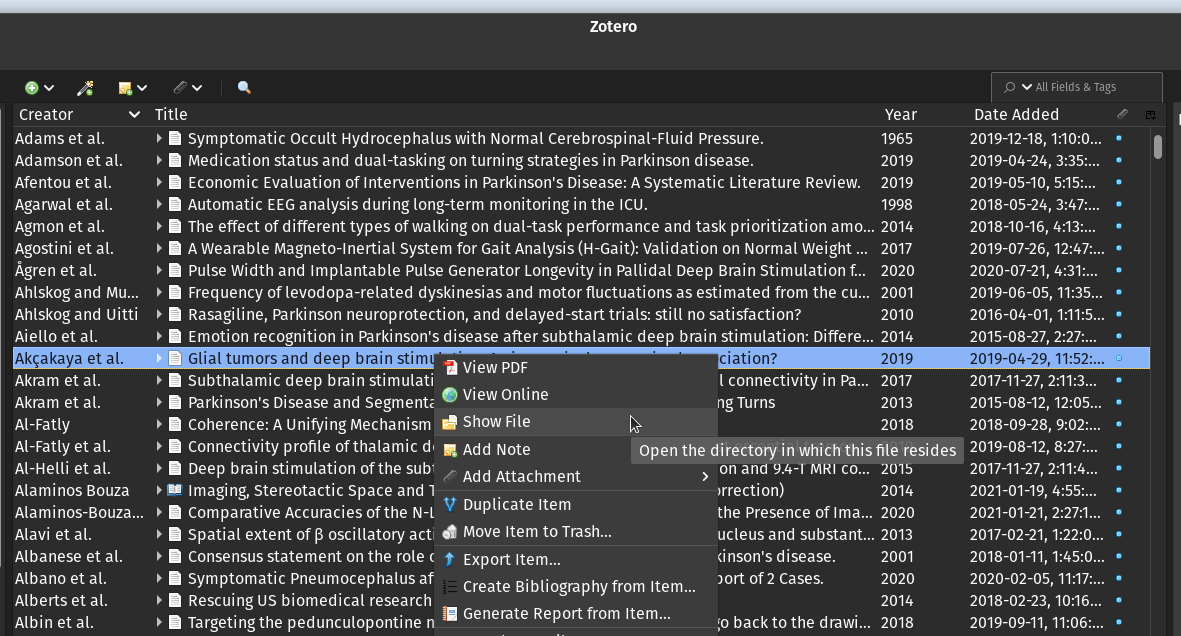Expand the Agostini et al. item
This screenshot has height=636, width=1181.
159,249
